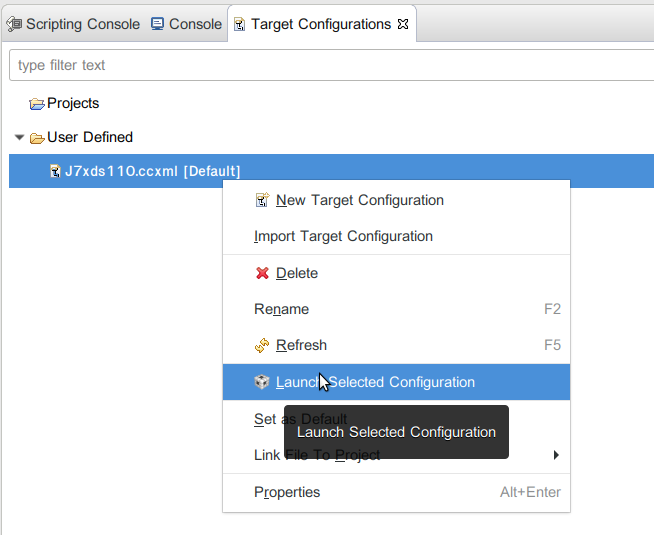Select Rename in the context menu

(282, 309)
